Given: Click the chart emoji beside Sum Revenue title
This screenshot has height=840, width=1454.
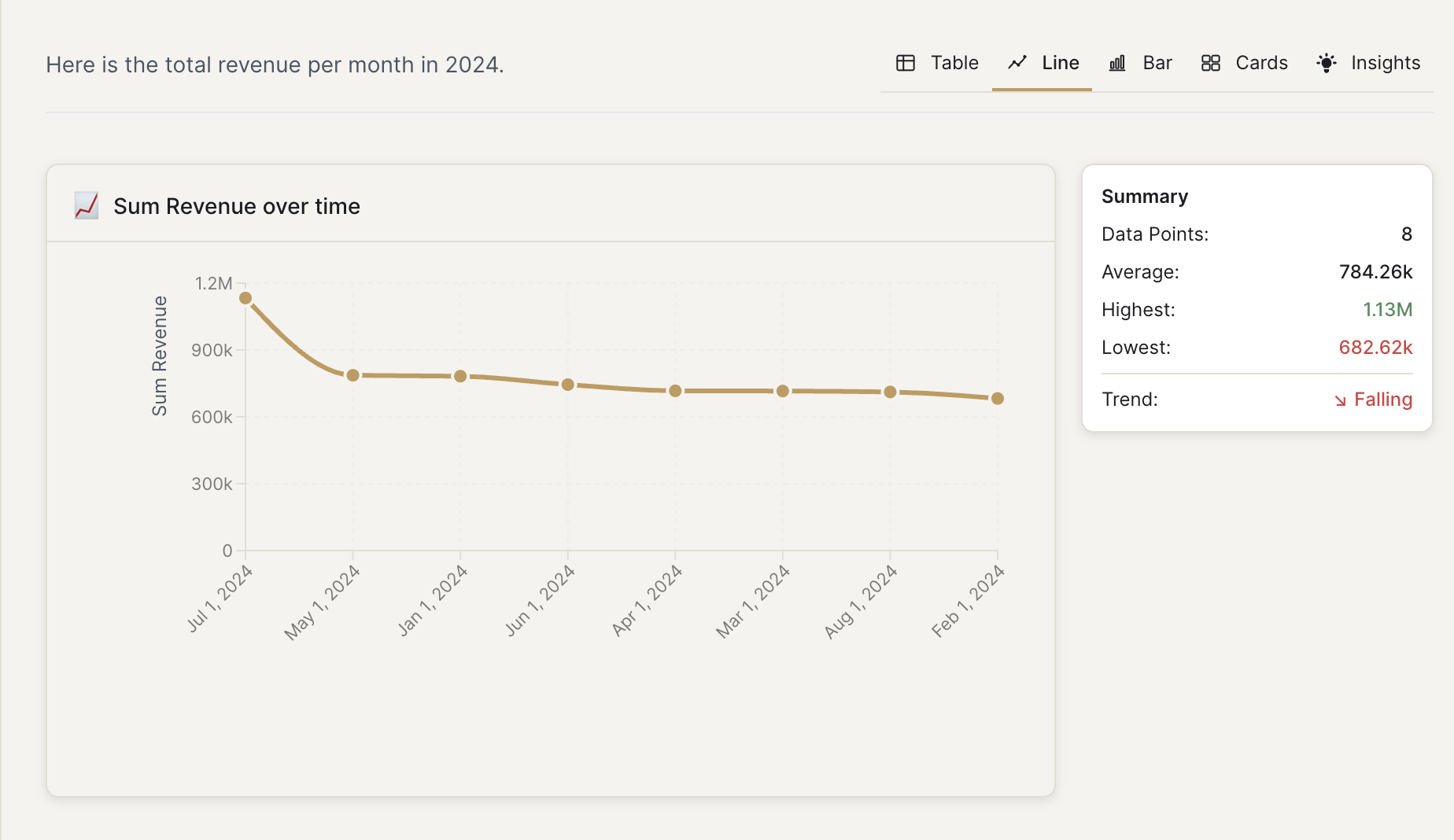Looking at the screenshot, I should pos(87,206).
